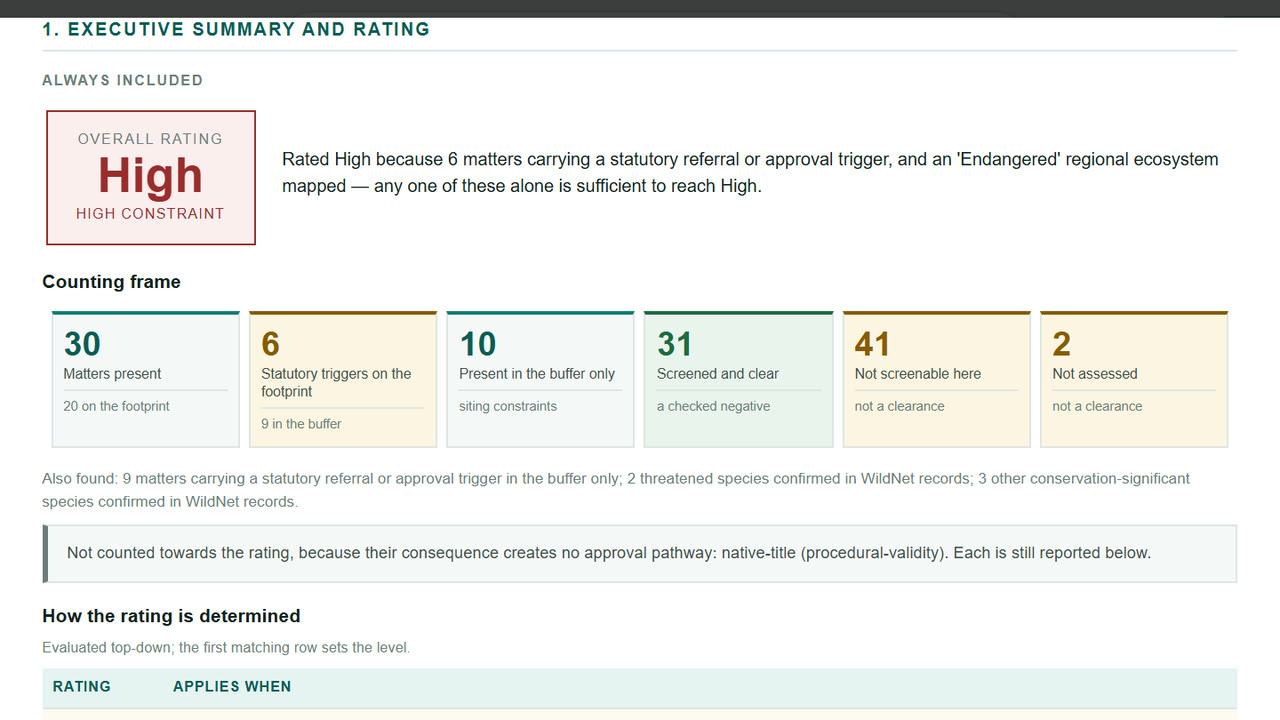Click the 'Not assessed' label
This screenshot has width=1280, height=720.
pyautogui.click(x=1095, y=374)
